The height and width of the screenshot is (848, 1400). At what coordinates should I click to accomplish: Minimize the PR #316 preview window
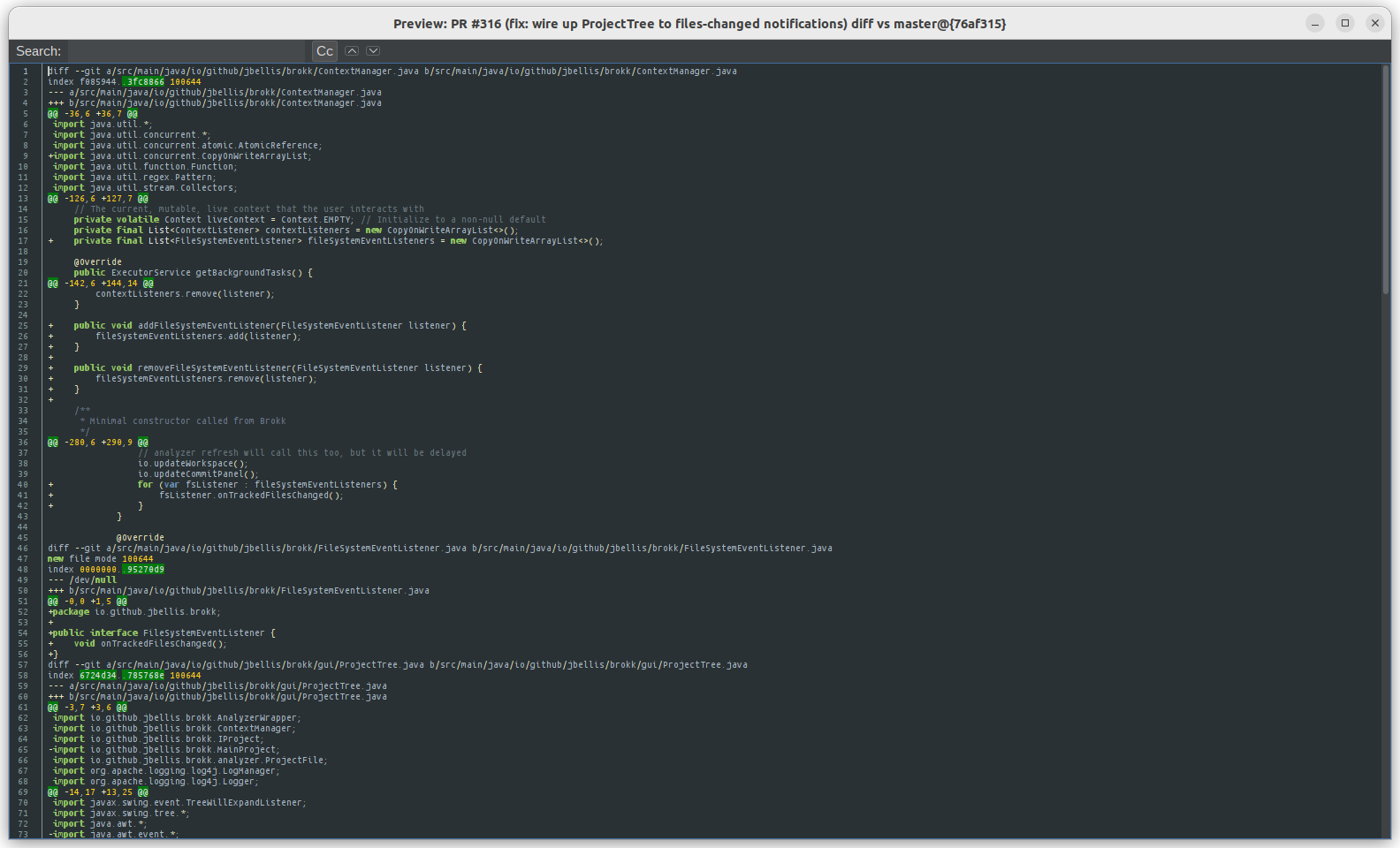(1315, 24)
